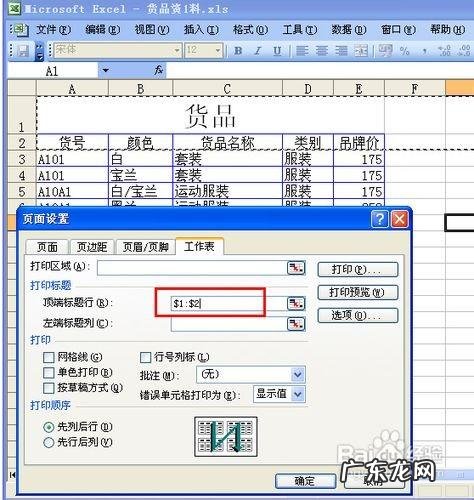Enable 按草稿方式 checkbox
Image resolution: width=474 pixels, height=500 pixels.
49,388
